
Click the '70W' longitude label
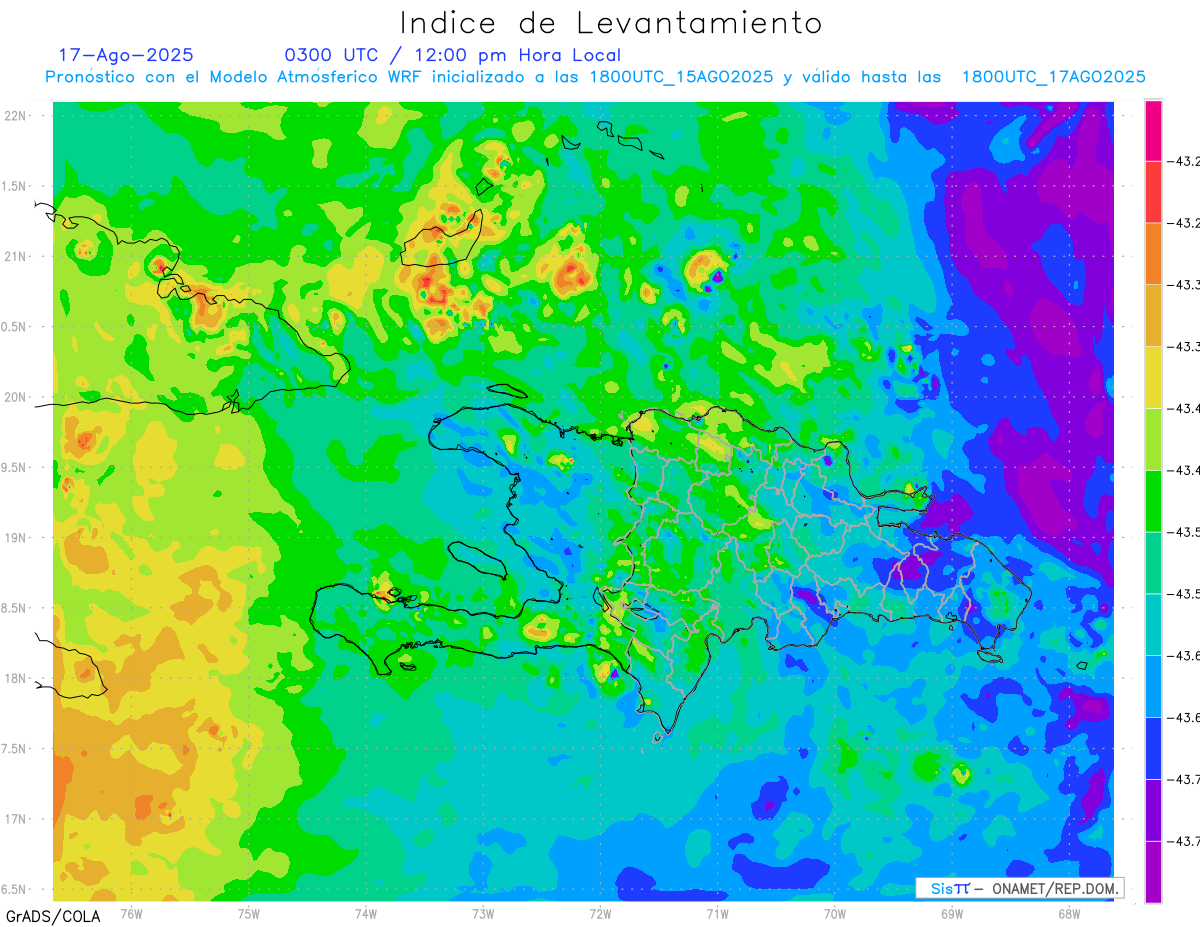click(x=835, y=913)
